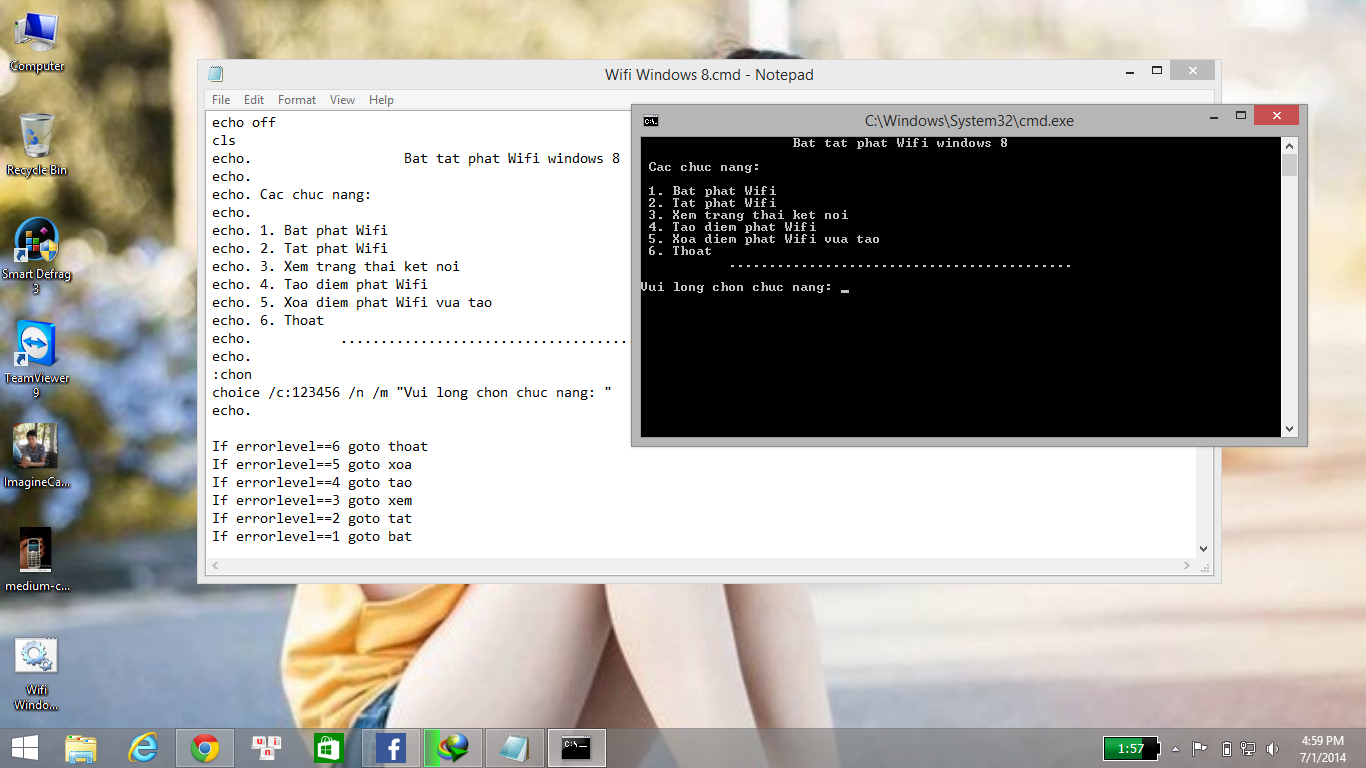Image resolution: width=1366 pixels, height=768 pixels.
Task: Open the volume speaker tray icon
Action: (1272, 748)
